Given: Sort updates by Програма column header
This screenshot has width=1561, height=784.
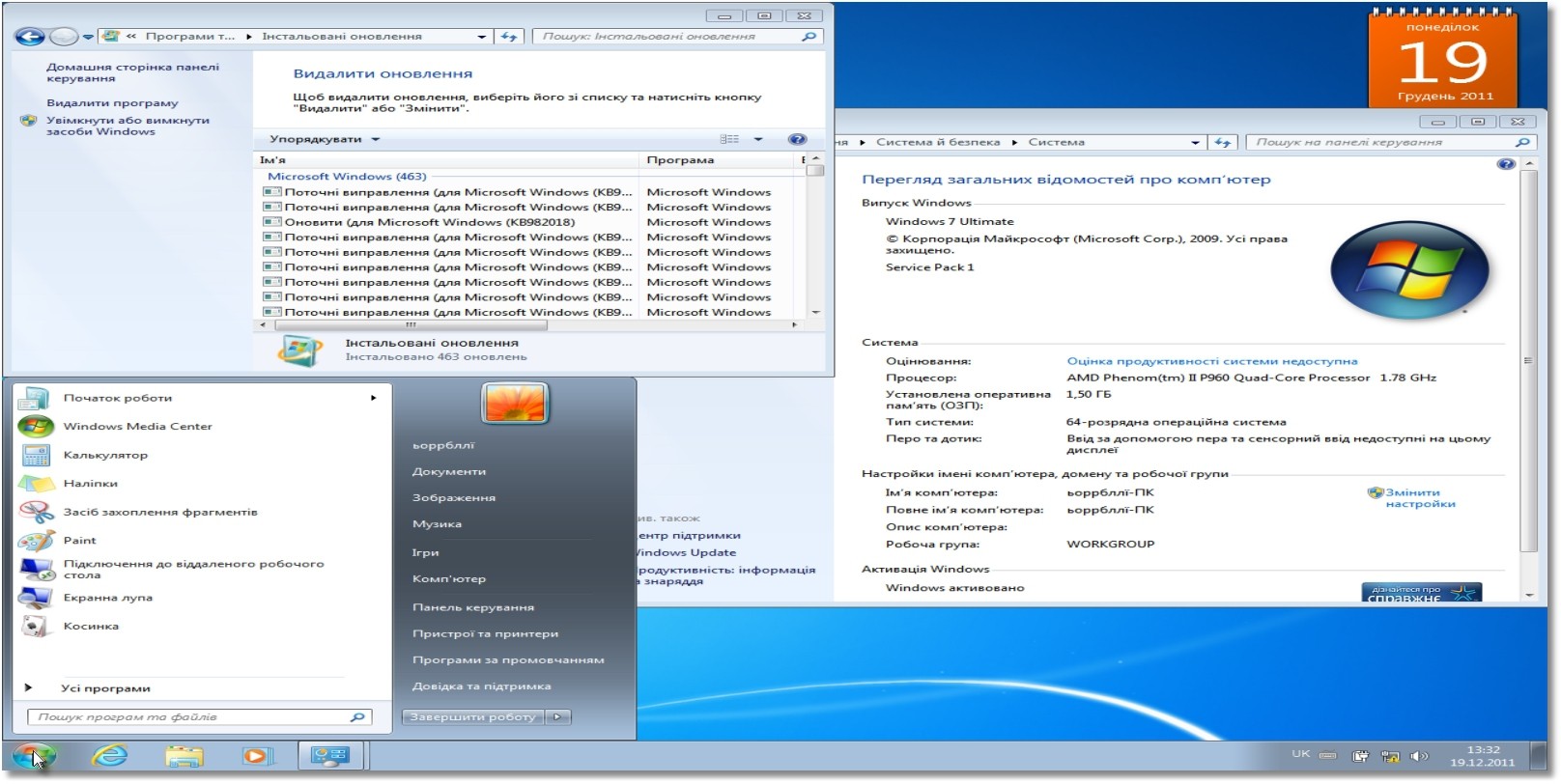Looking at the screenshot, I should coord(717,159).
